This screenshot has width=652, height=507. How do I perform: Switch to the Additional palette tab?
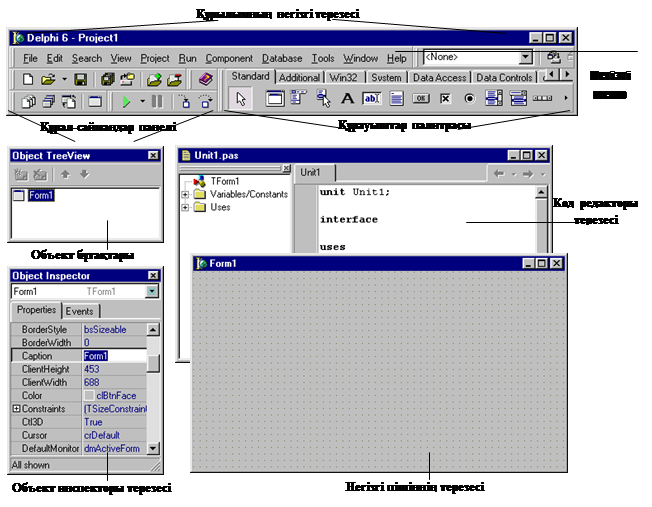[299, 78]
